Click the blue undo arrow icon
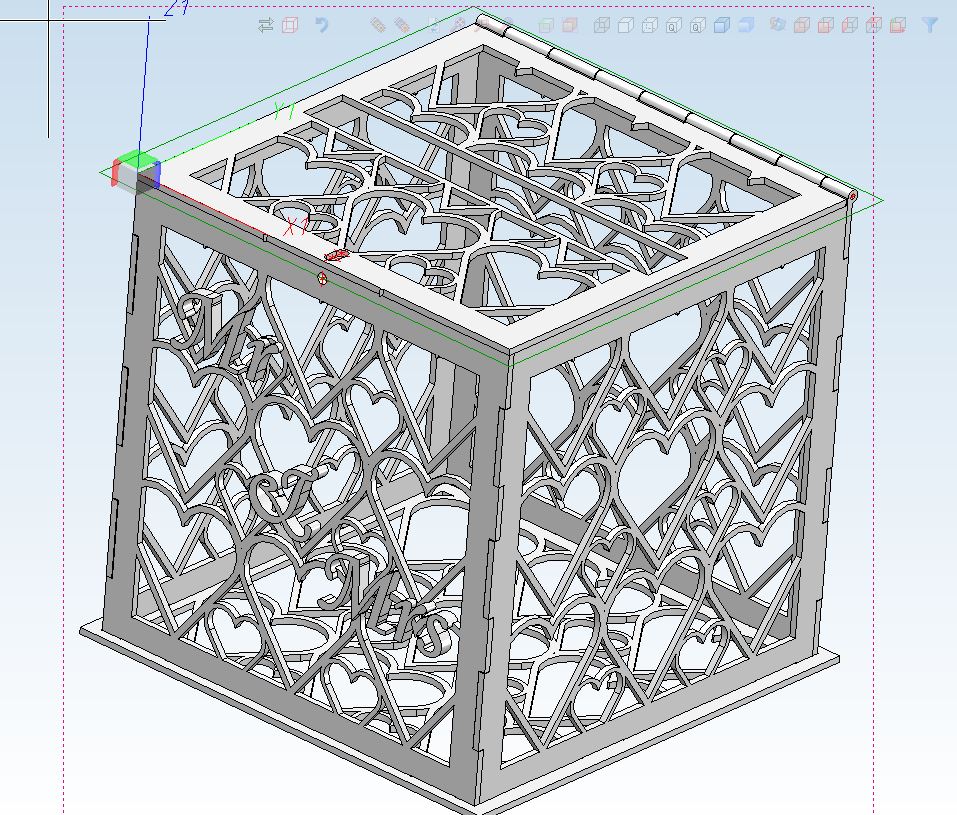 click(322, 25)
